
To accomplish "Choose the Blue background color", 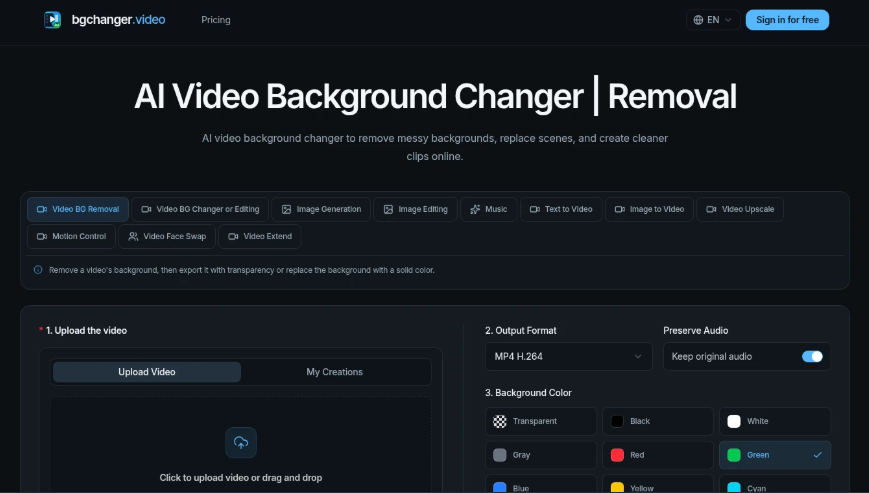I will 541,484.
